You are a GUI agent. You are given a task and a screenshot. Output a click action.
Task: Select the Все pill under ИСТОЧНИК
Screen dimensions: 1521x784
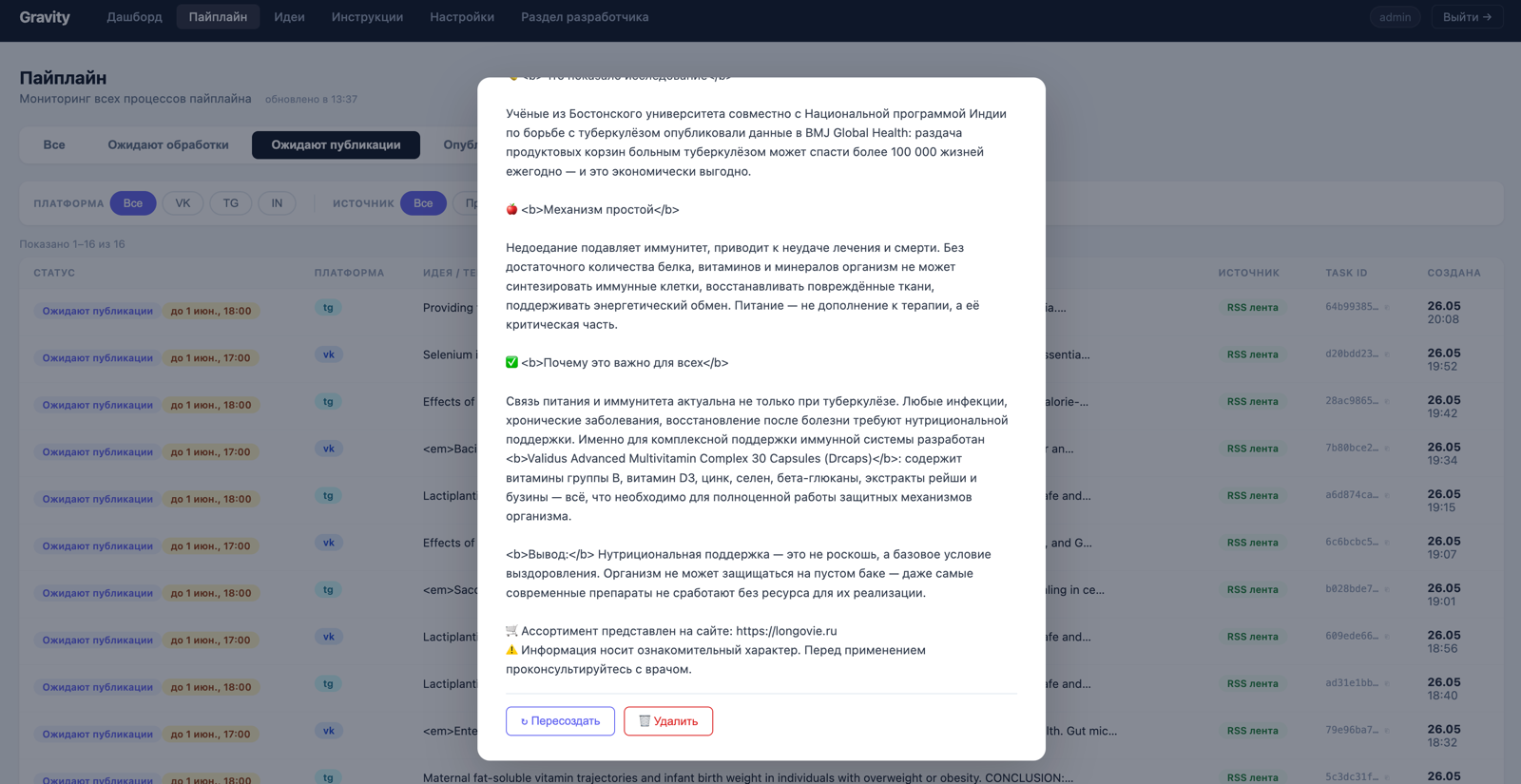(423, 203)
